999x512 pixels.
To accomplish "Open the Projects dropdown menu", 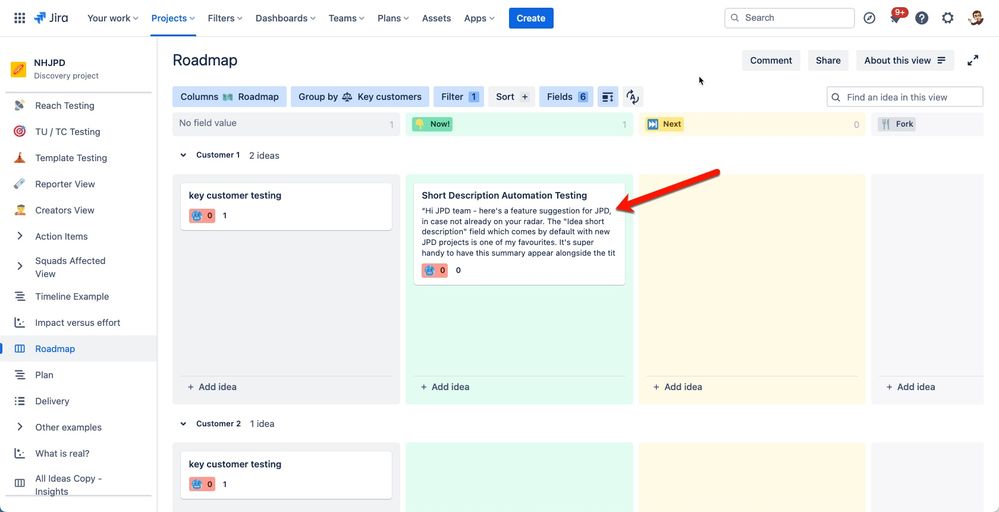I will [x=173, y=18].
